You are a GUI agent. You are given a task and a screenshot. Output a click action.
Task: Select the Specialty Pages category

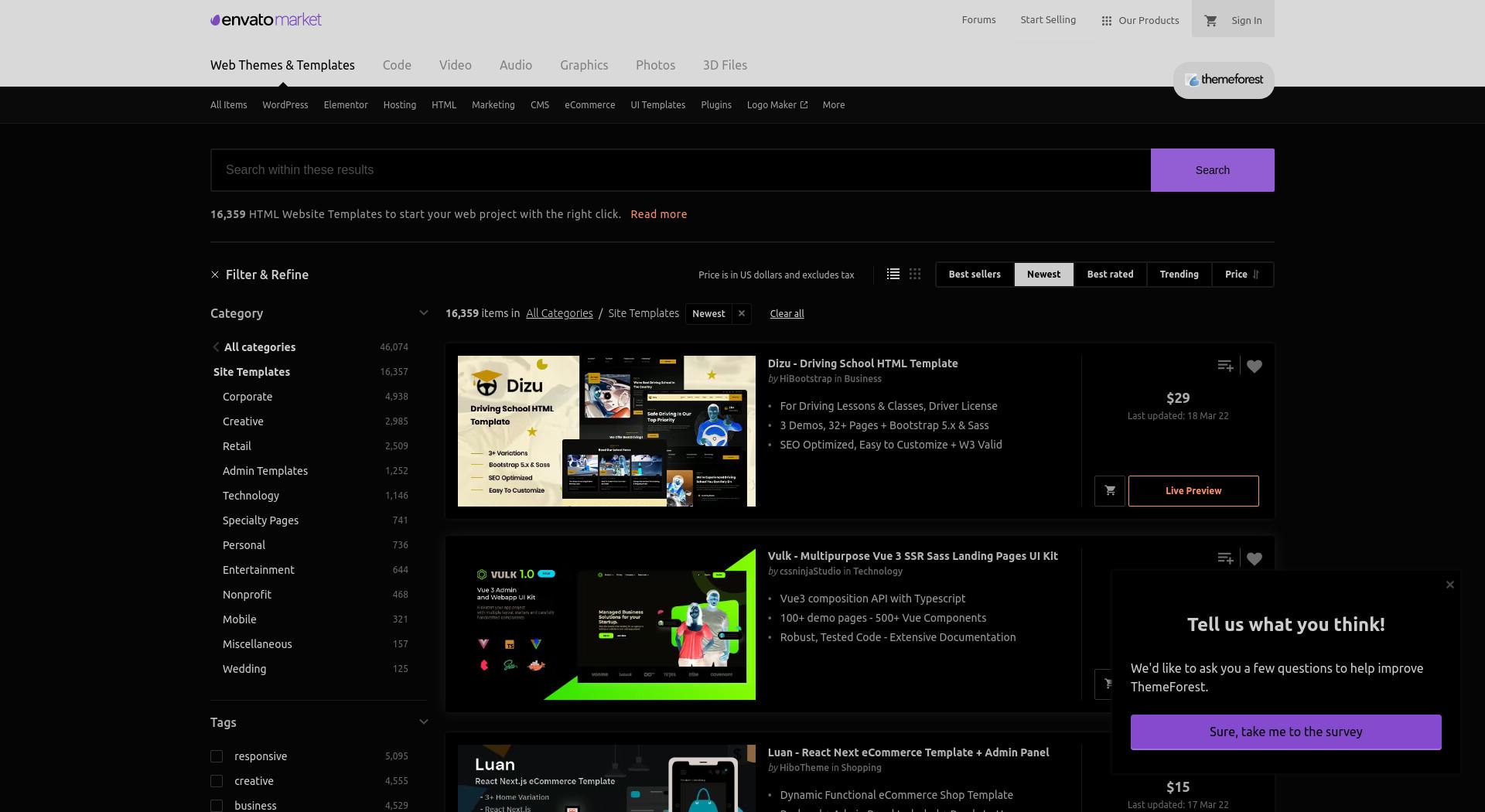[x=261, y=520]
